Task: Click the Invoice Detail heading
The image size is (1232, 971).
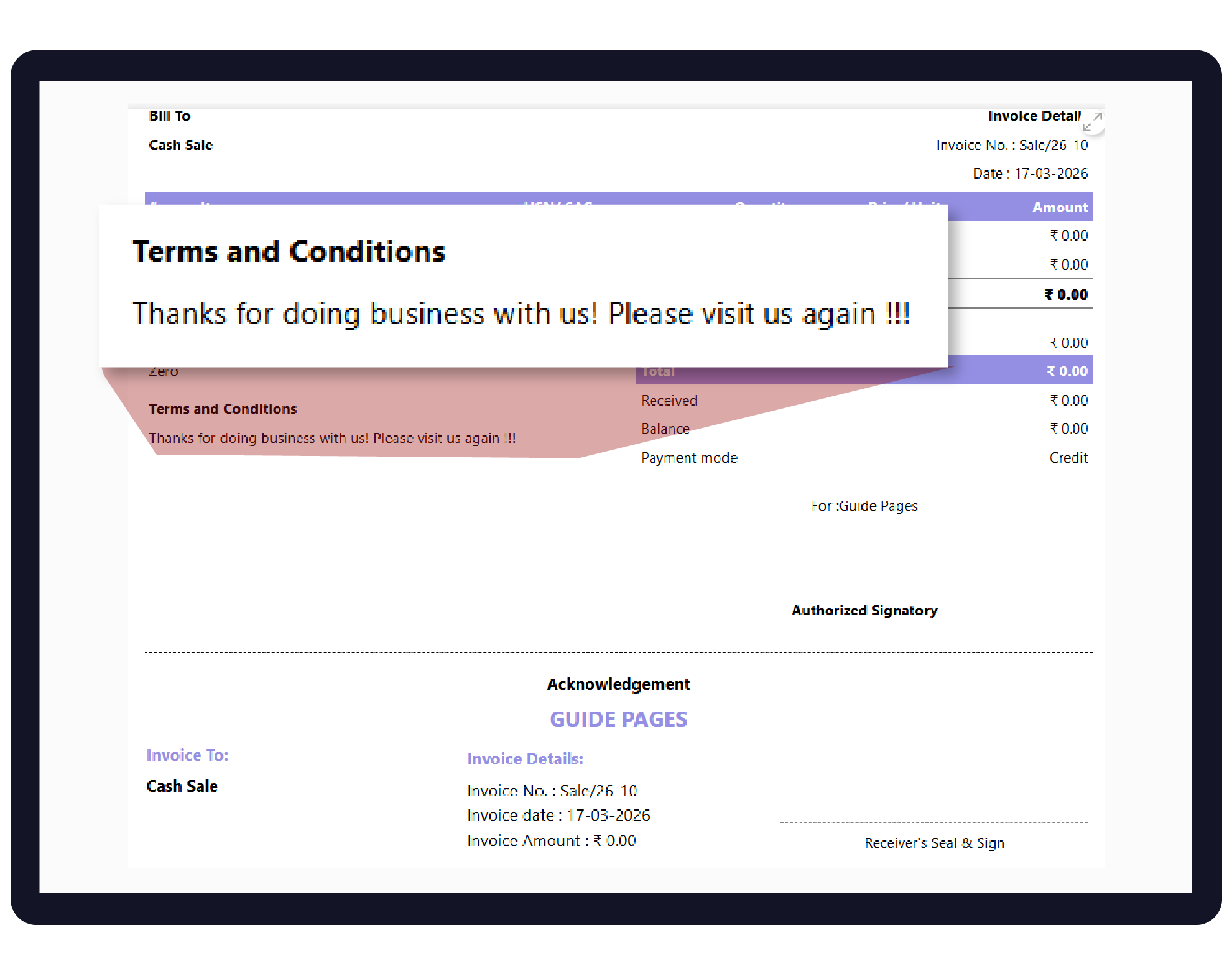Action: 1034,116
